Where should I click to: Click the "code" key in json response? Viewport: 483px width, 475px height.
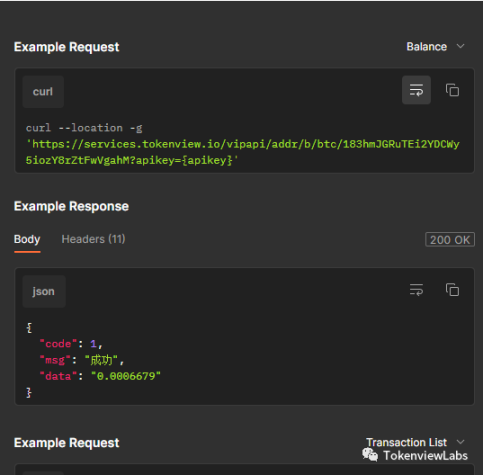tap(58, 344)
